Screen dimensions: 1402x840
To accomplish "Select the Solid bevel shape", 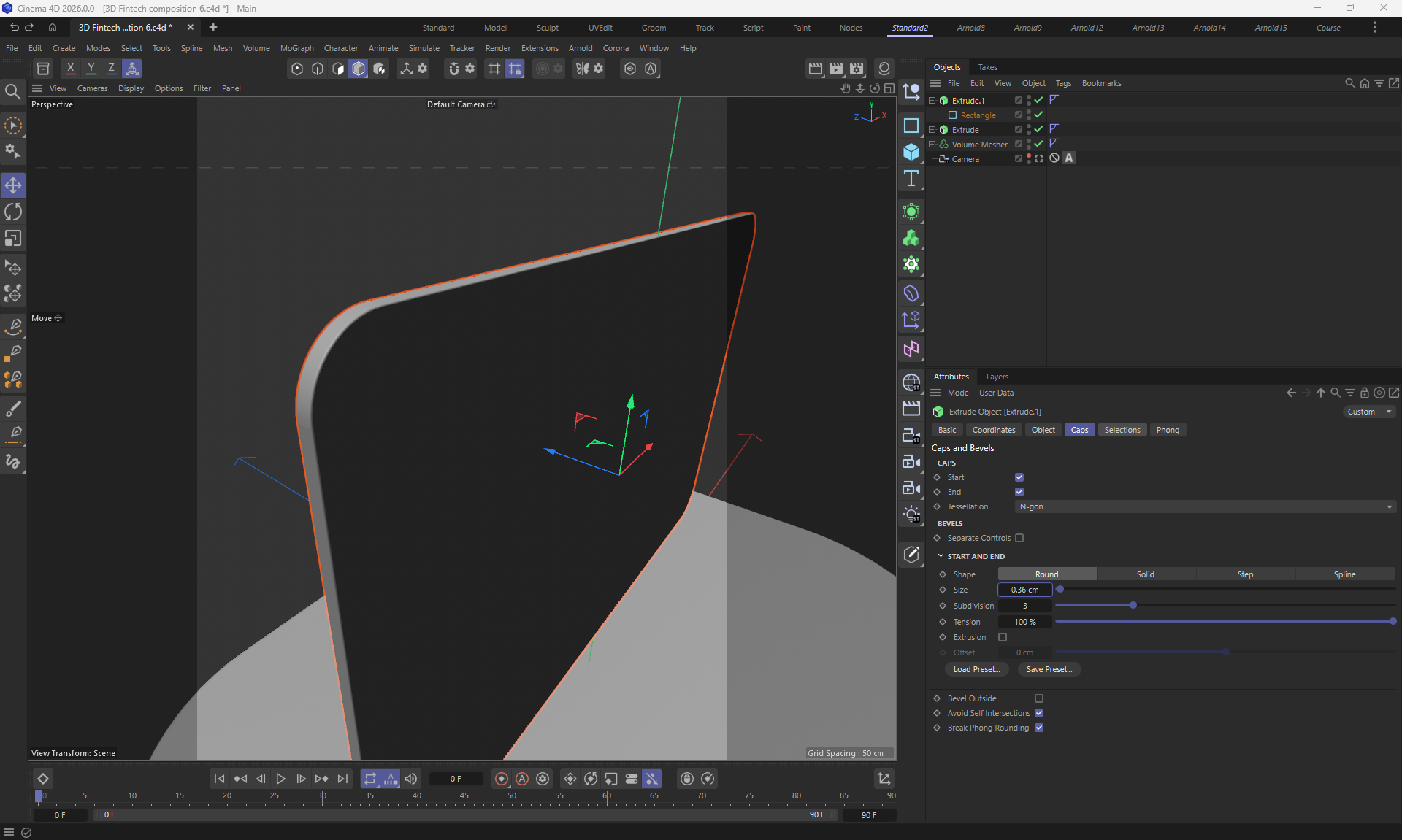I will point(1145,574).
